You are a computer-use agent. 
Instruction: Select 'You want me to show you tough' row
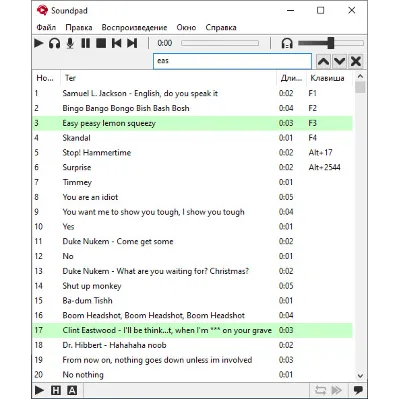pyautogui.click(x=192, y=212)
